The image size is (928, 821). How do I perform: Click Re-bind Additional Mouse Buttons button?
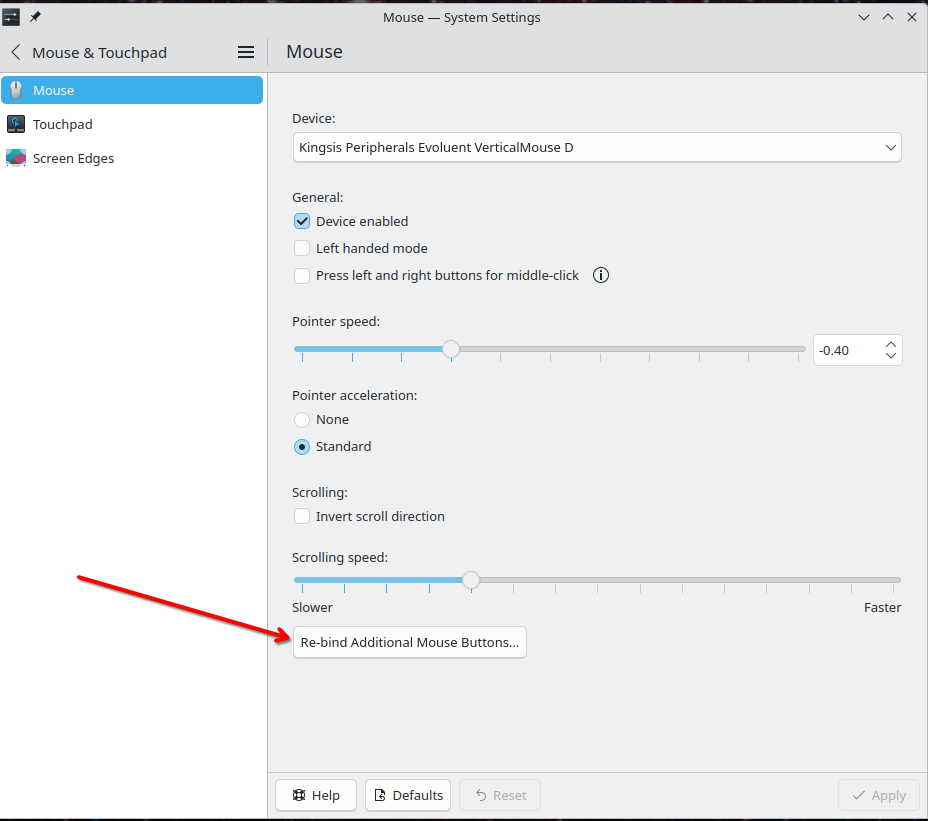coord(410,642)
